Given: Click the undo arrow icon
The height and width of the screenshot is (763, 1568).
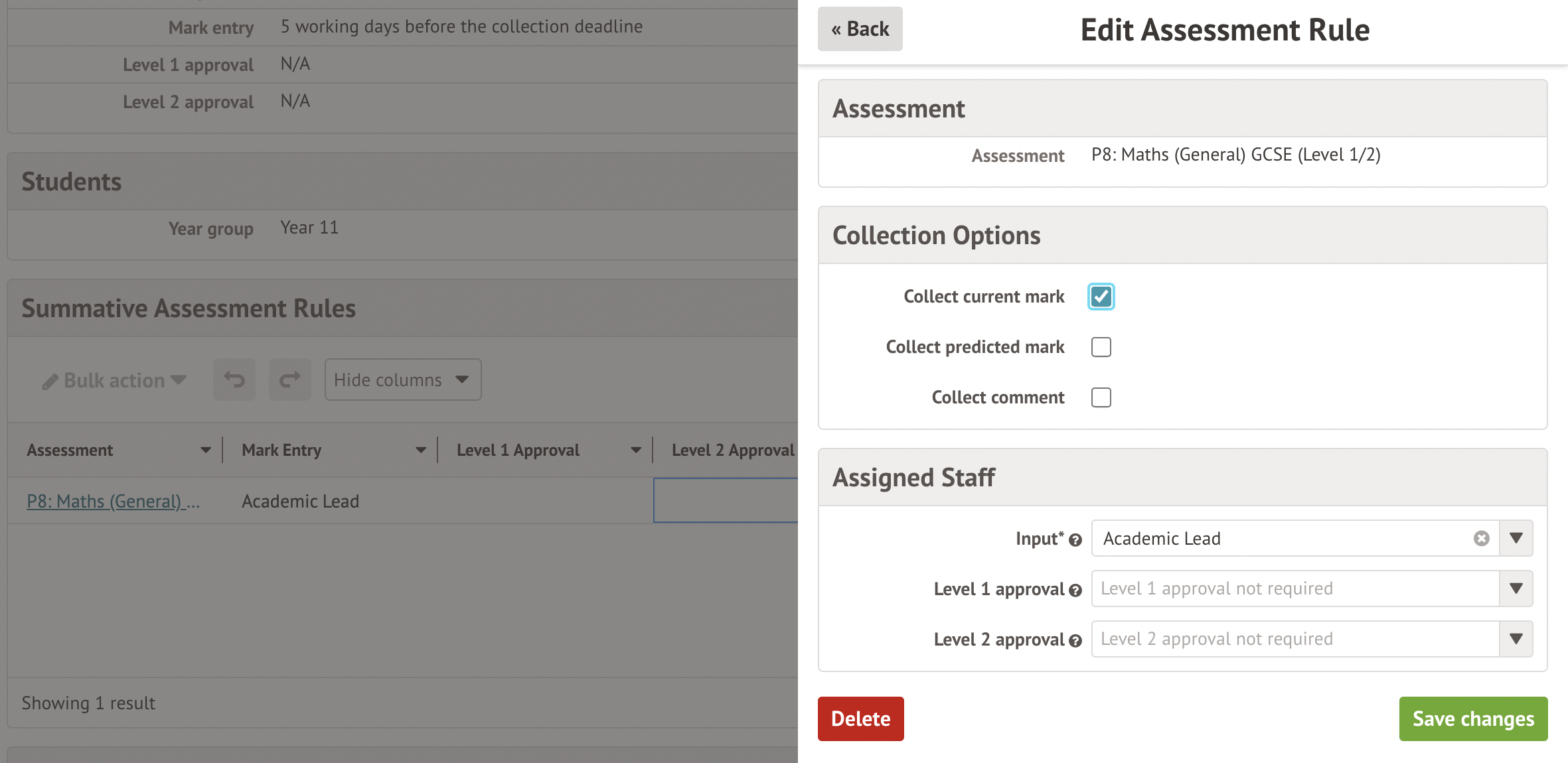Looking at the screenshot, I should (x=234, y=380).
